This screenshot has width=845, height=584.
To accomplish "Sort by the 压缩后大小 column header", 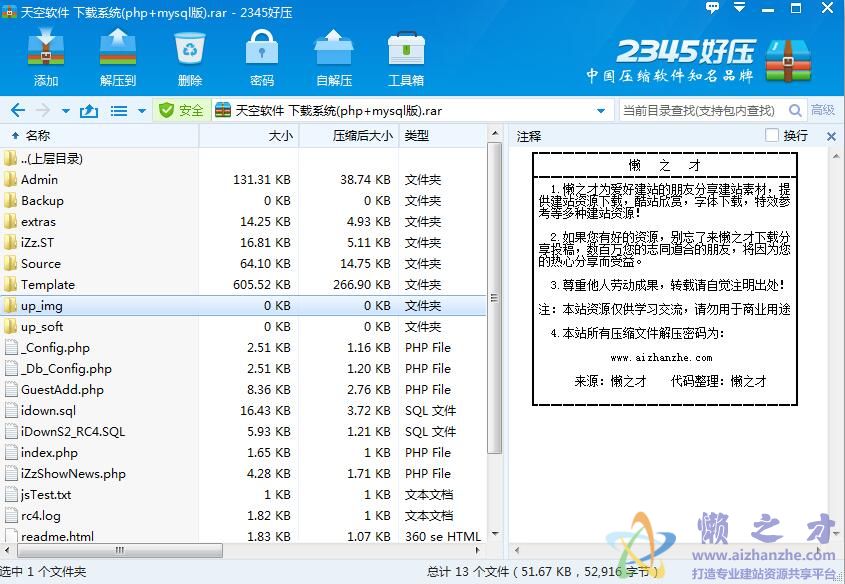I will click(x=349, y=136).
